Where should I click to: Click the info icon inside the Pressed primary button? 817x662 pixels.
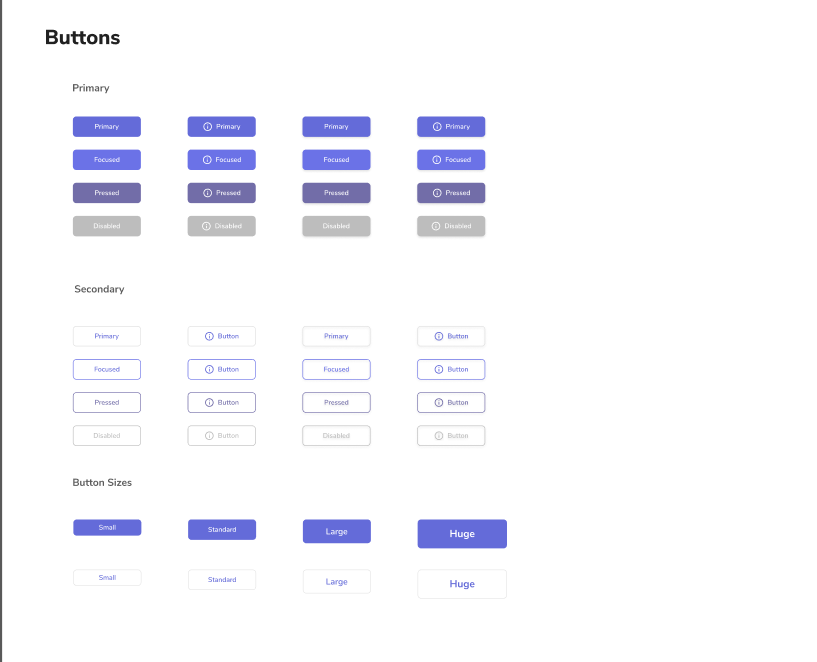coord(206,192)
